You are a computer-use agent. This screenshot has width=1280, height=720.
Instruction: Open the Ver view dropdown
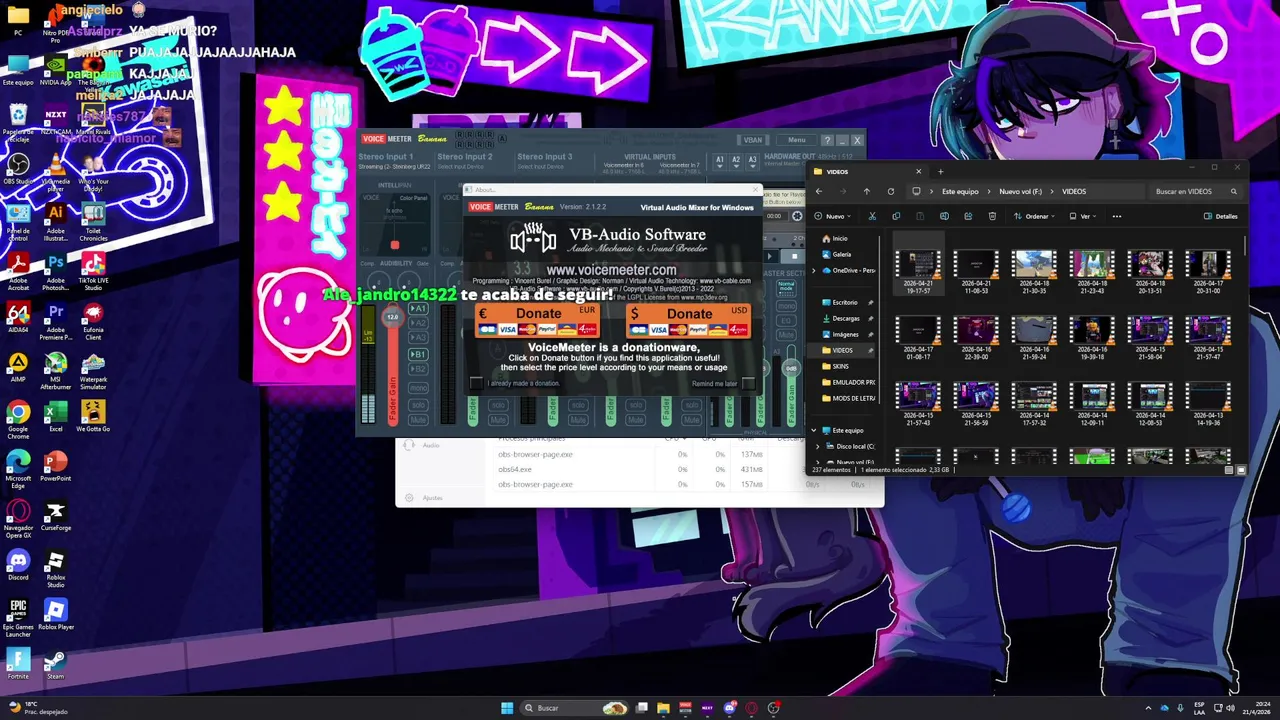1083,216
